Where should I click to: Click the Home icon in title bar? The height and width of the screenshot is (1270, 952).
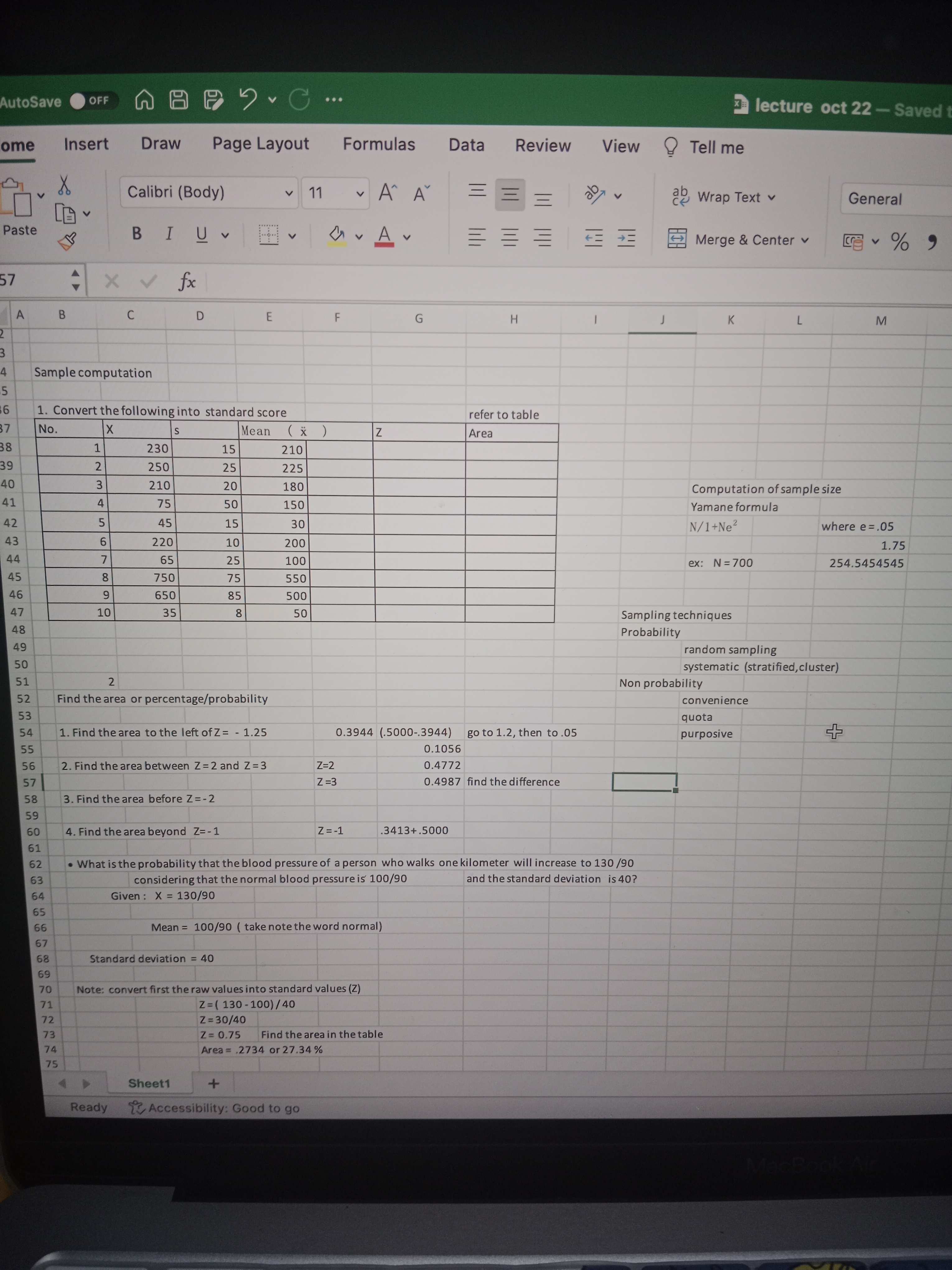point(144,101)
